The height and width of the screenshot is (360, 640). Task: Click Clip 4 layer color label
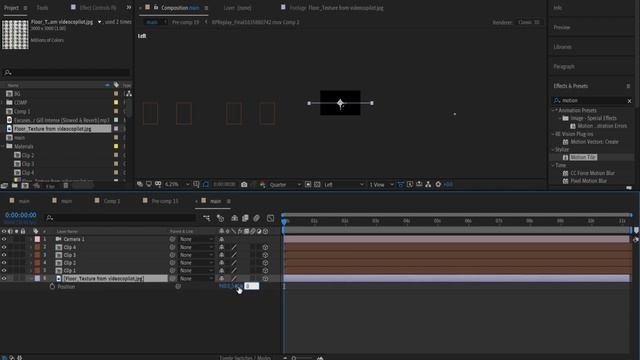(38, 247)
